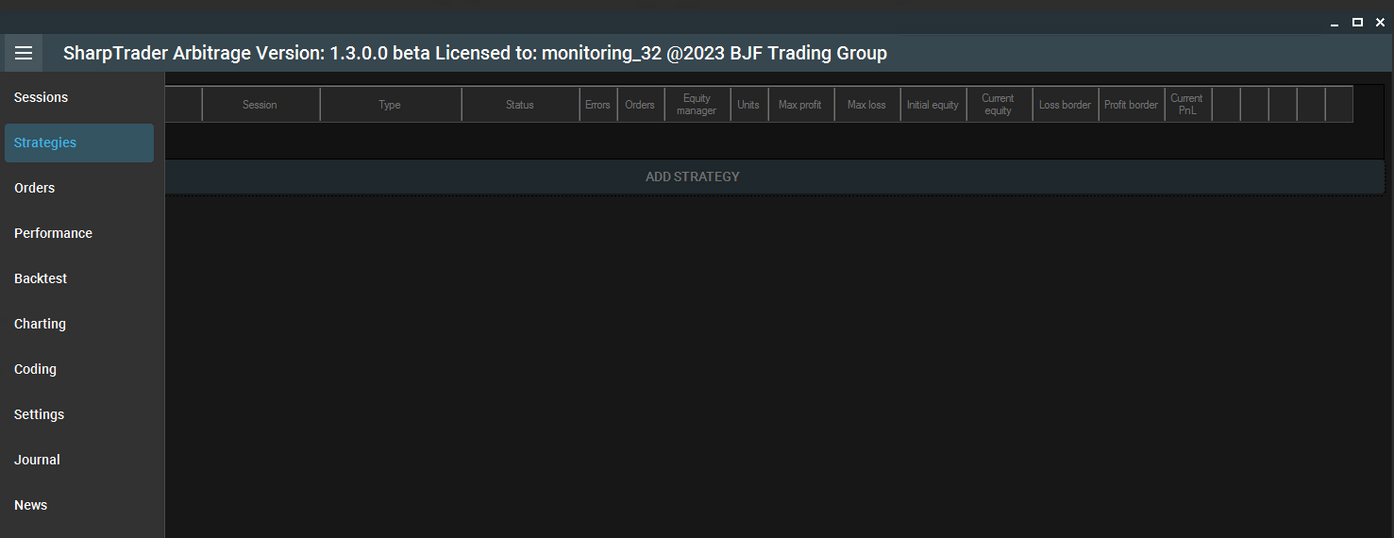Select Strategies in the sidebar
Viewport: 1394px width, 538px height.
[x=45, y=143]
